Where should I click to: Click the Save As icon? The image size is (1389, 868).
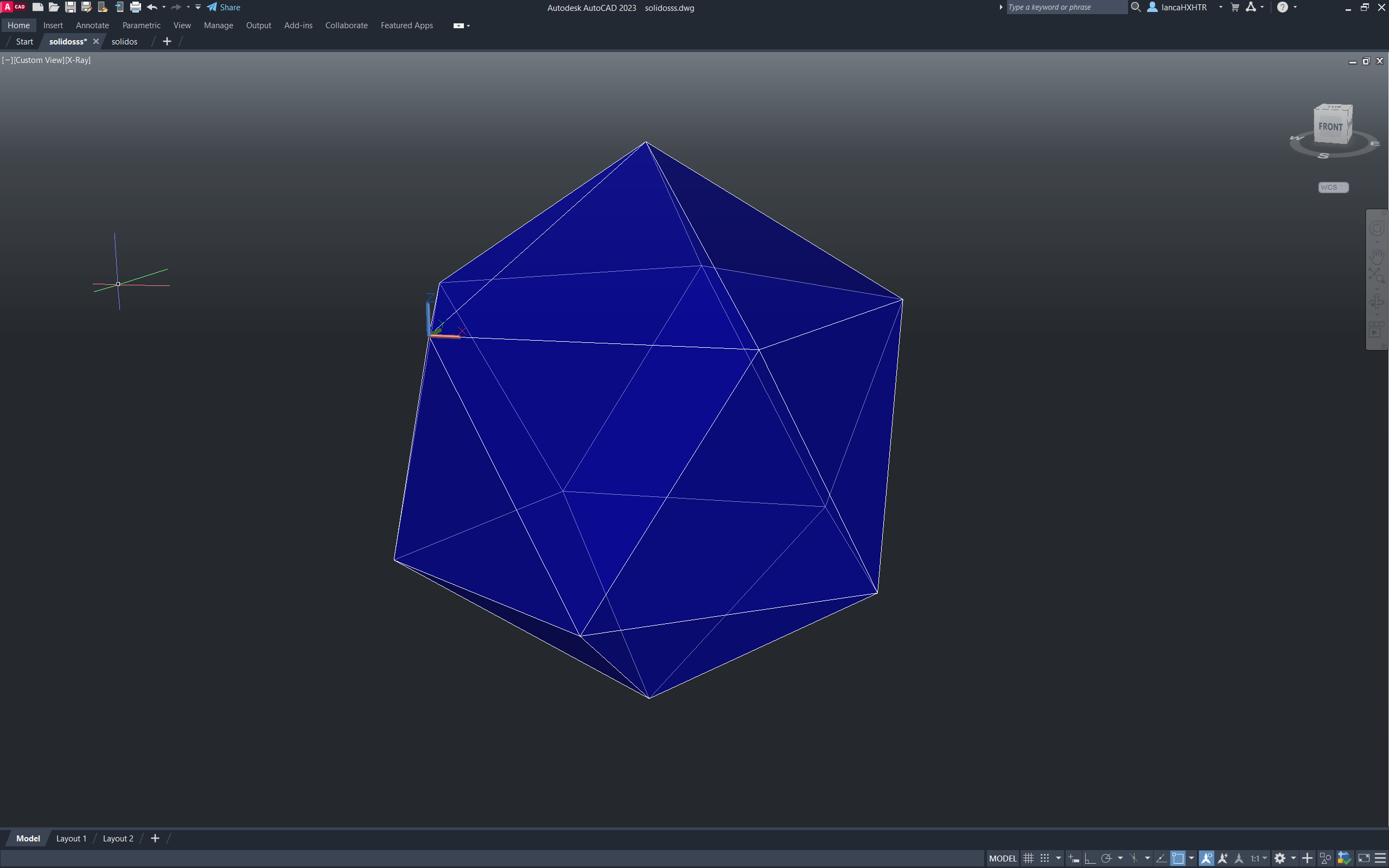click(x=87, y=8)
